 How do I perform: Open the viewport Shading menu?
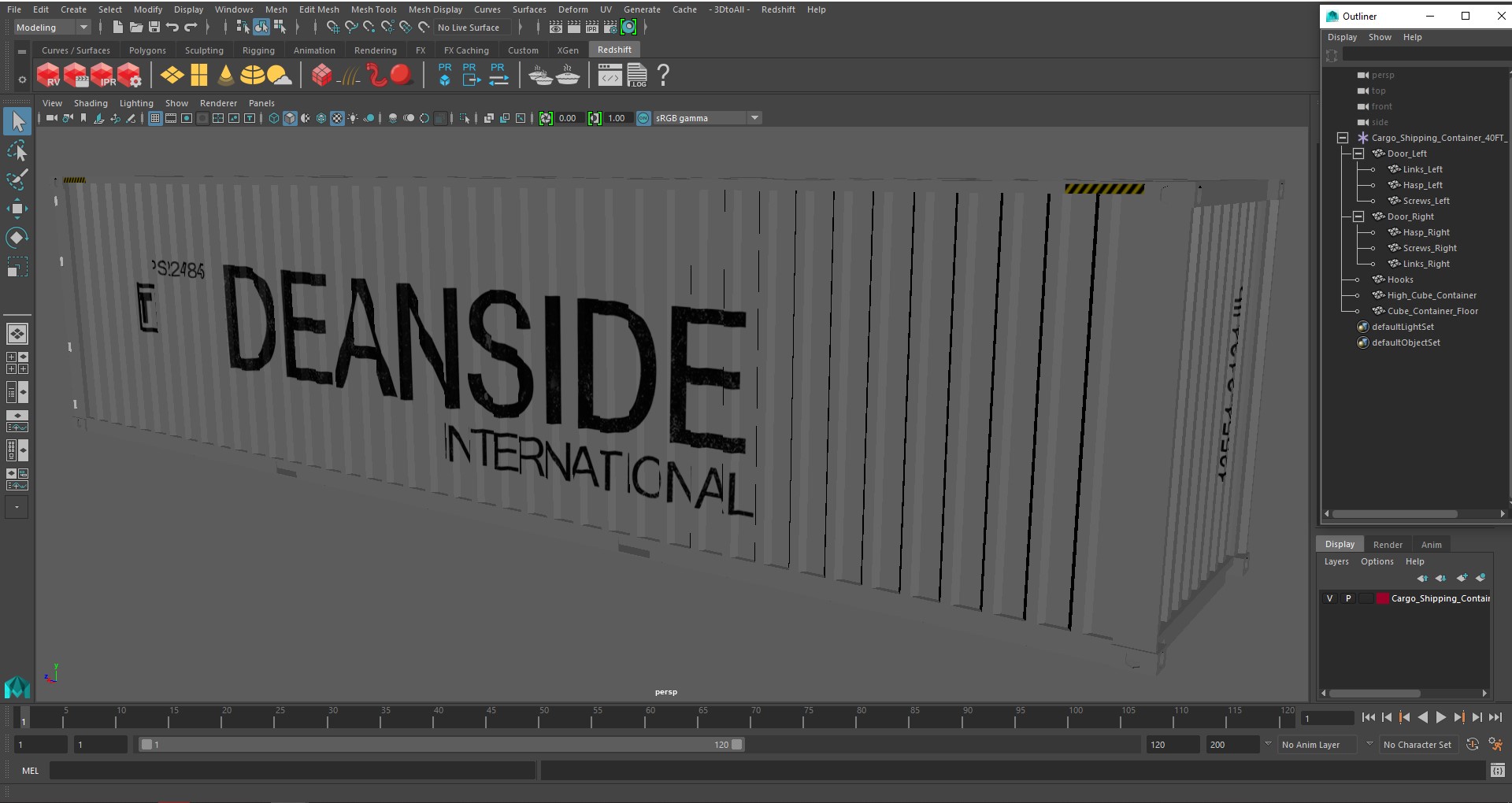click(91, 103)
